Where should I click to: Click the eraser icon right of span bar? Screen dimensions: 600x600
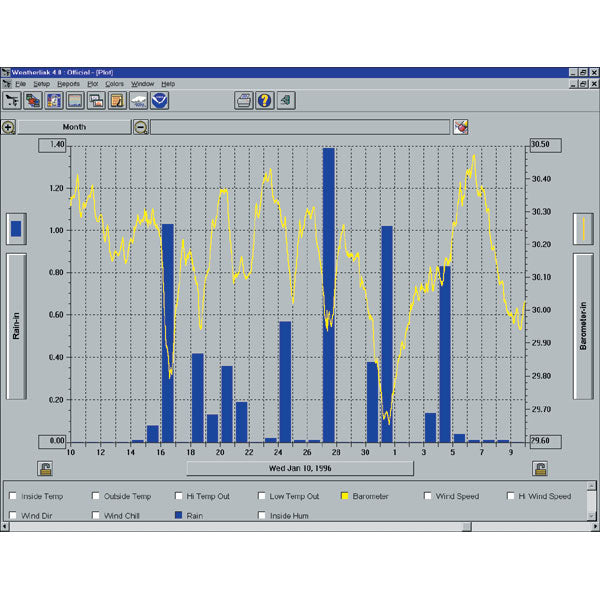coord(460,127)
